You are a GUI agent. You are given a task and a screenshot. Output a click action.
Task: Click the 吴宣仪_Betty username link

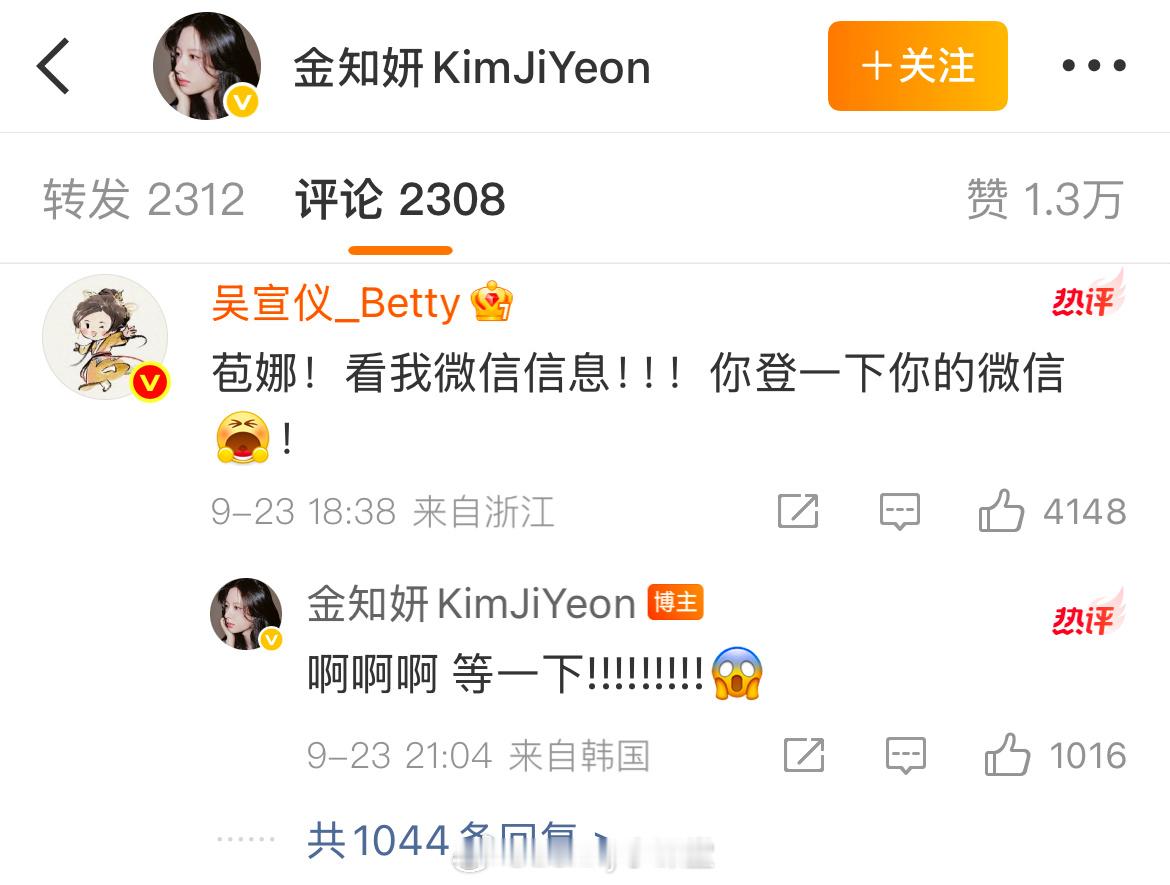point(336,303)
